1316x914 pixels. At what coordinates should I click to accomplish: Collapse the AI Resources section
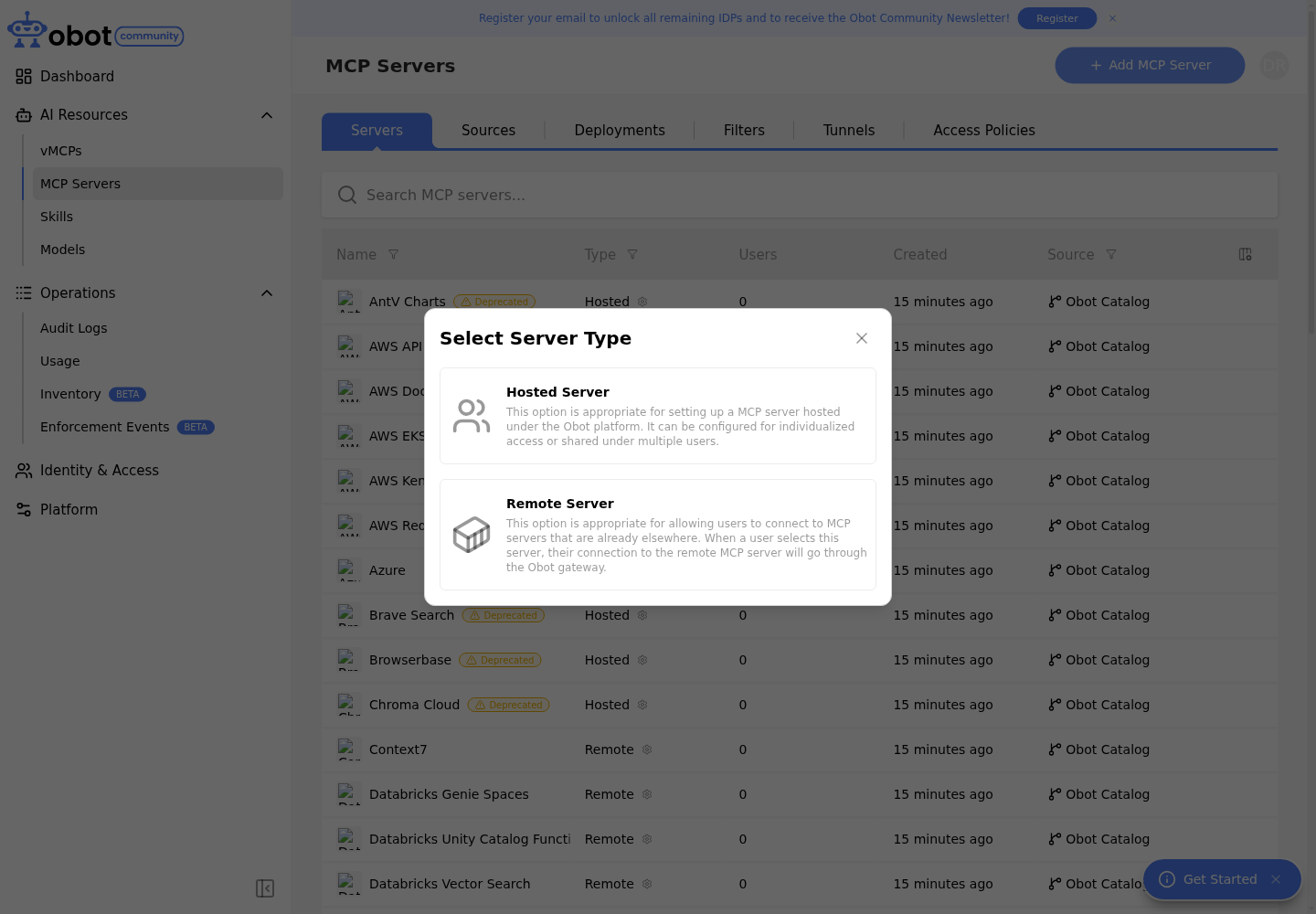(x=267, y=115)
